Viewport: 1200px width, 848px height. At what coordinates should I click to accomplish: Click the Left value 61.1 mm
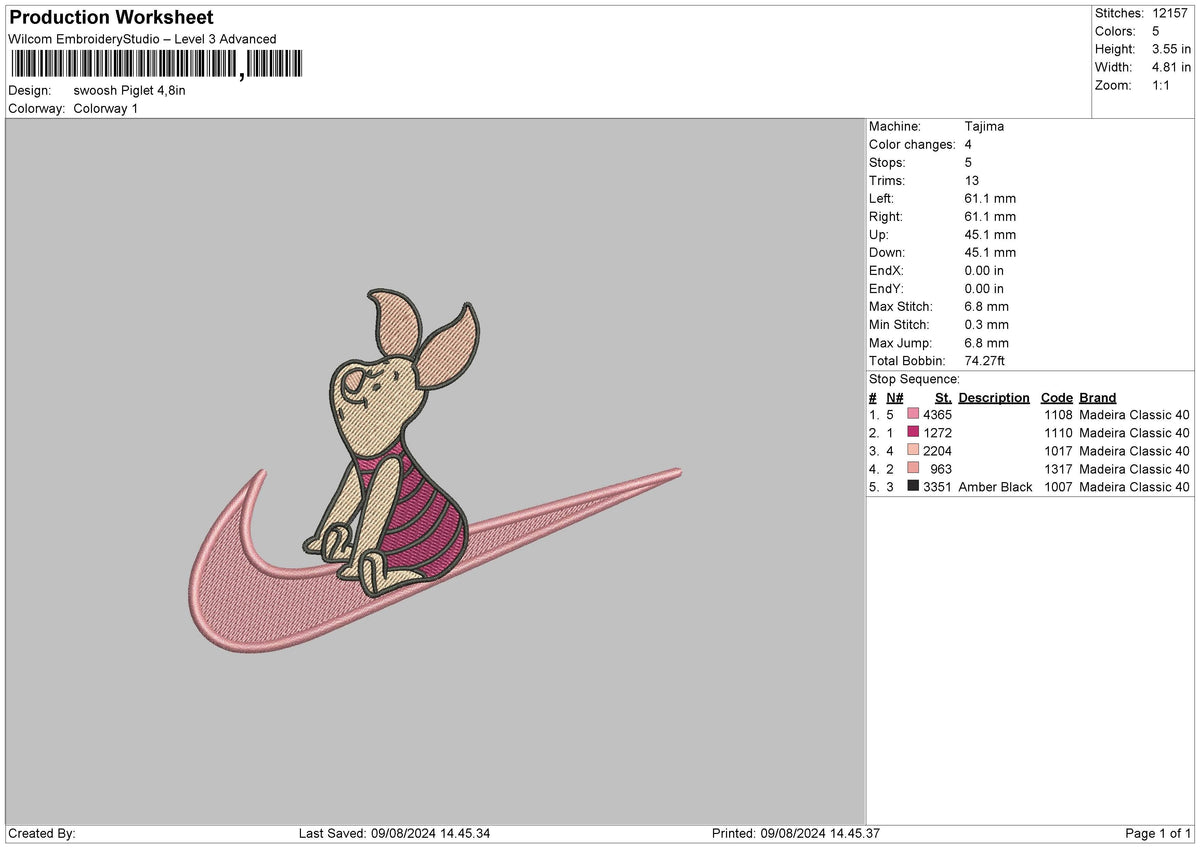990,198
